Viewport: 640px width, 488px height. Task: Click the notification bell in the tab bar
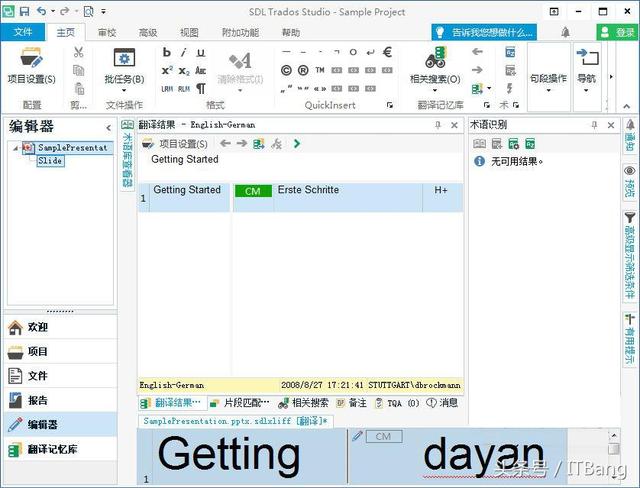565,32
